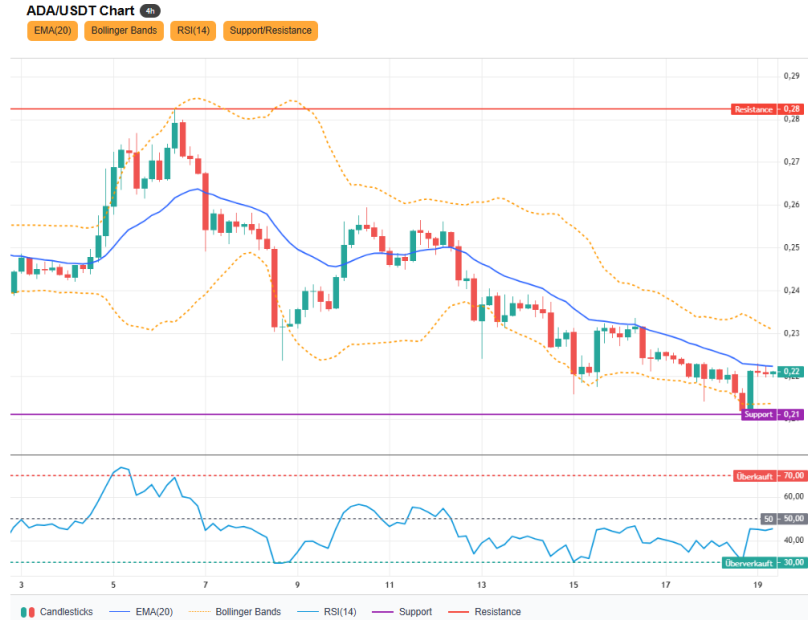Click the Bollinger Bands label in the legend

tap(248, 612)
